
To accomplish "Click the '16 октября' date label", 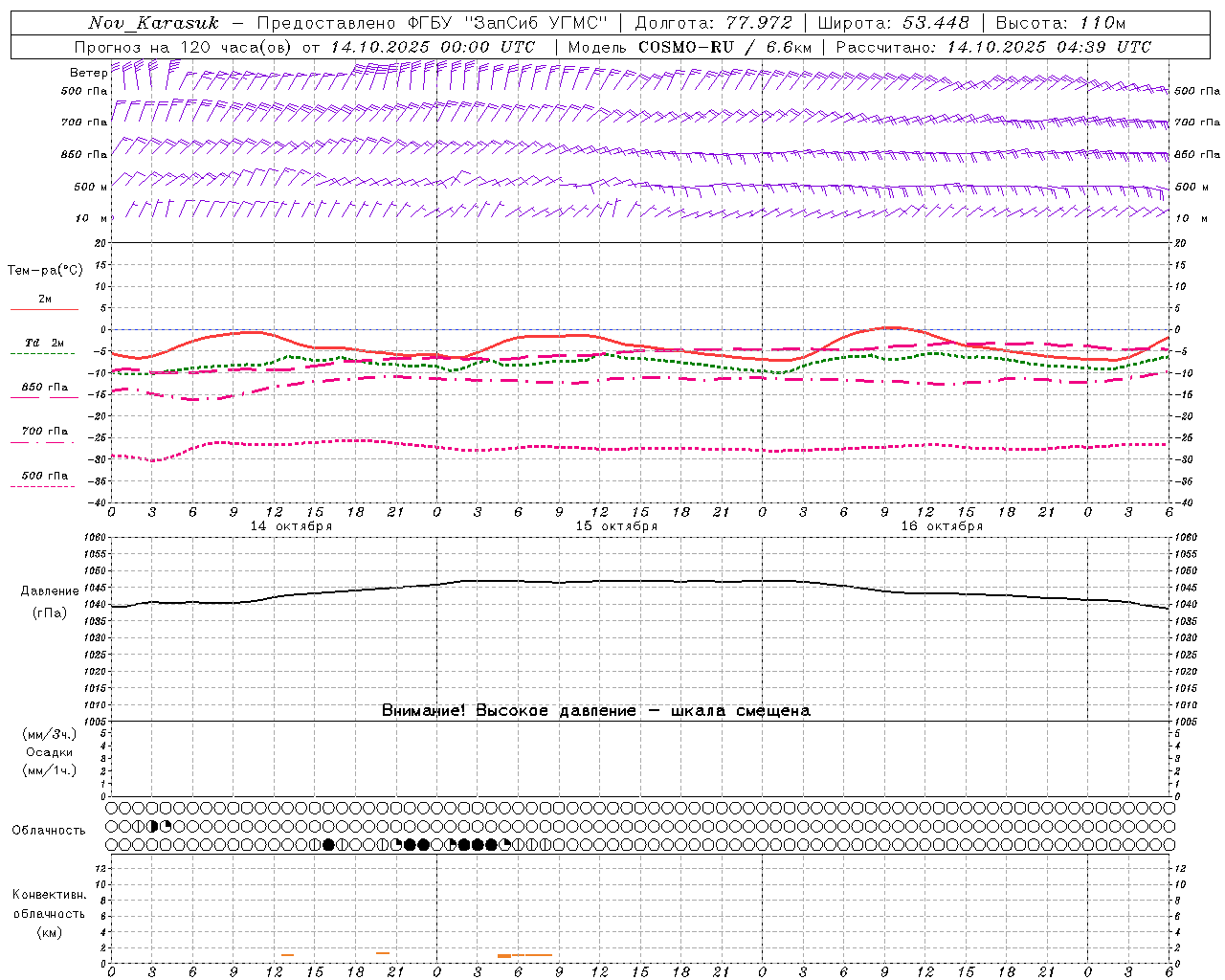I will (943, 526).
